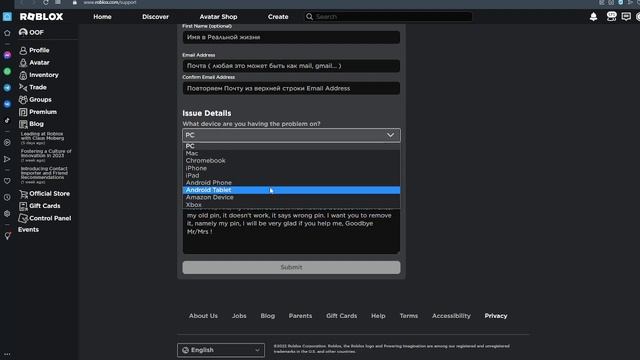Choose Android Phone in the device list
The width and height of the screenshot is (640, 360).
291,183
